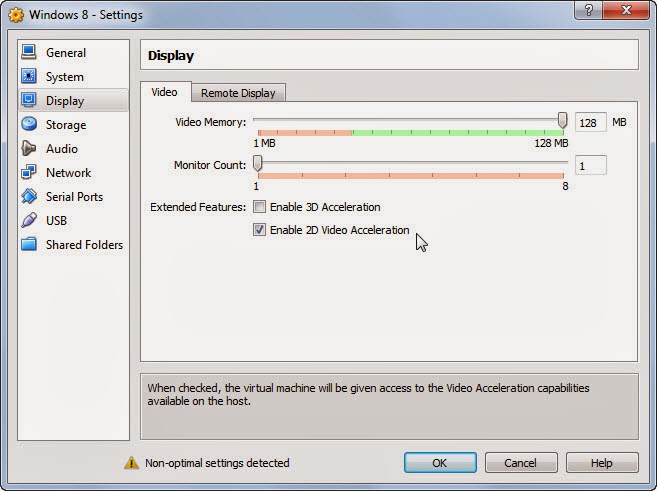This screenshot has width=657, height=491.
Task: Click the Display screen icon in sidebar
Action: pos(28,100)
